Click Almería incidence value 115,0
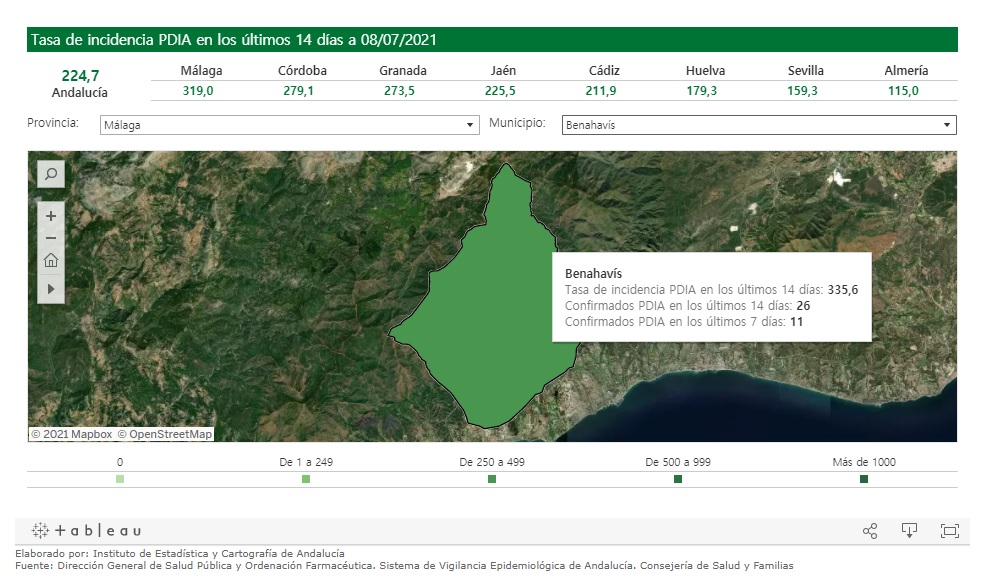 [x=903, y=91]
